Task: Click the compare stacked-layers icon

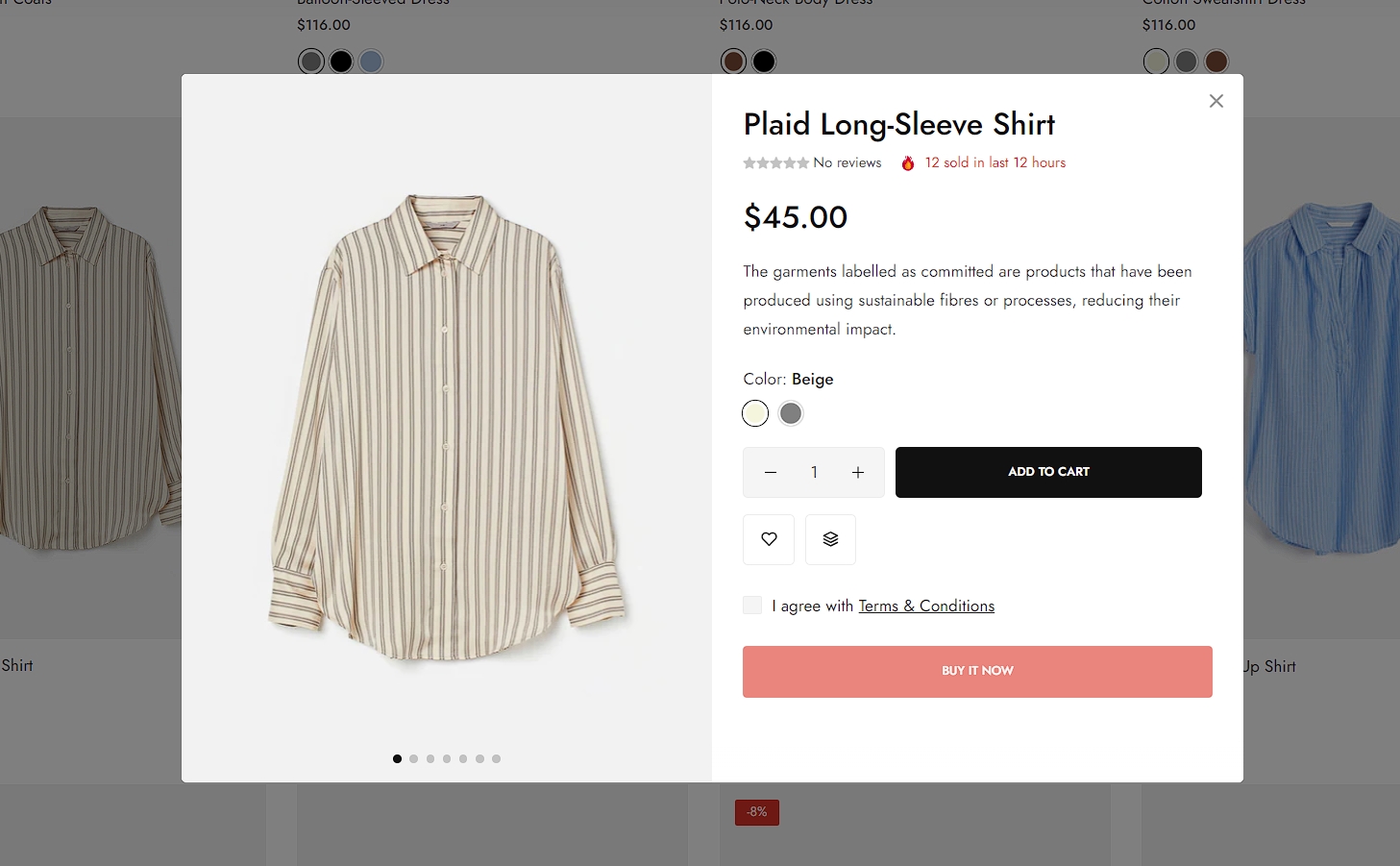Action: tap(830, 539)
